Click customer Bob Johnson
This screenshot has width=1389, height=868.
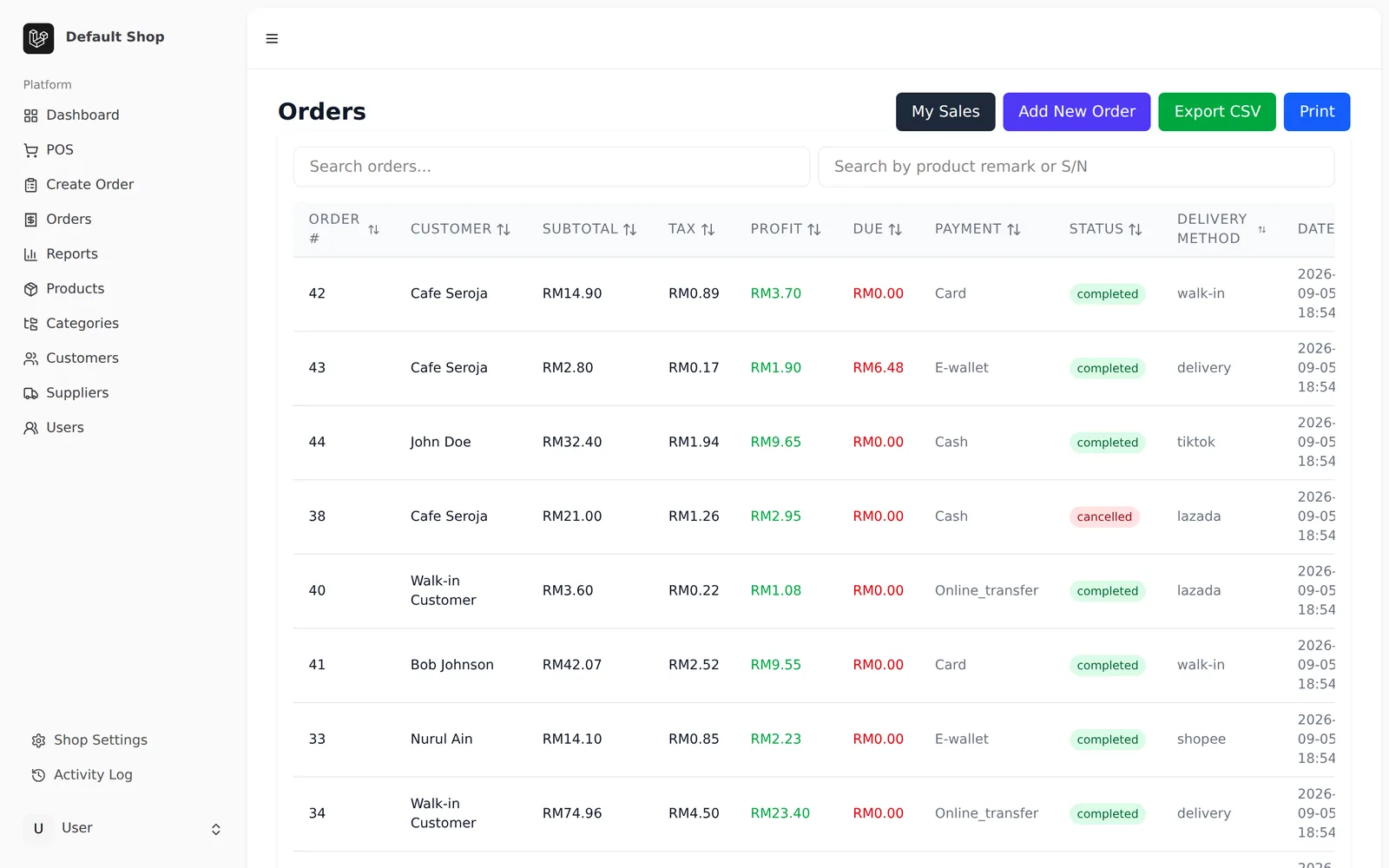(x=451, y=666)
